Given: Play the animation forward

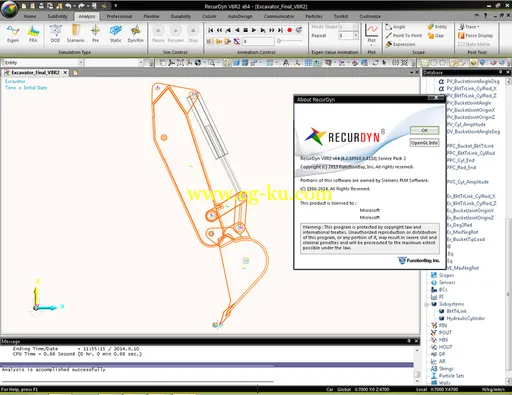Looking at the screenshot, I should (254, 30).
